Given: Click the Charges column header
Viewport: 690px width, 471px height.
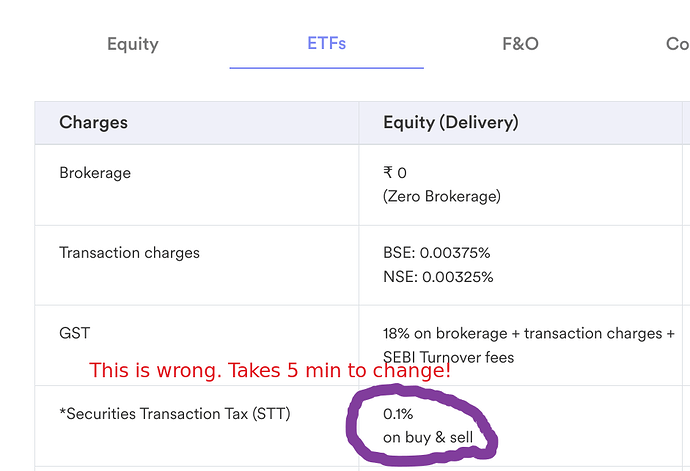Looking at the screenshot, I should pyautogui.click(x=93, y=122).
